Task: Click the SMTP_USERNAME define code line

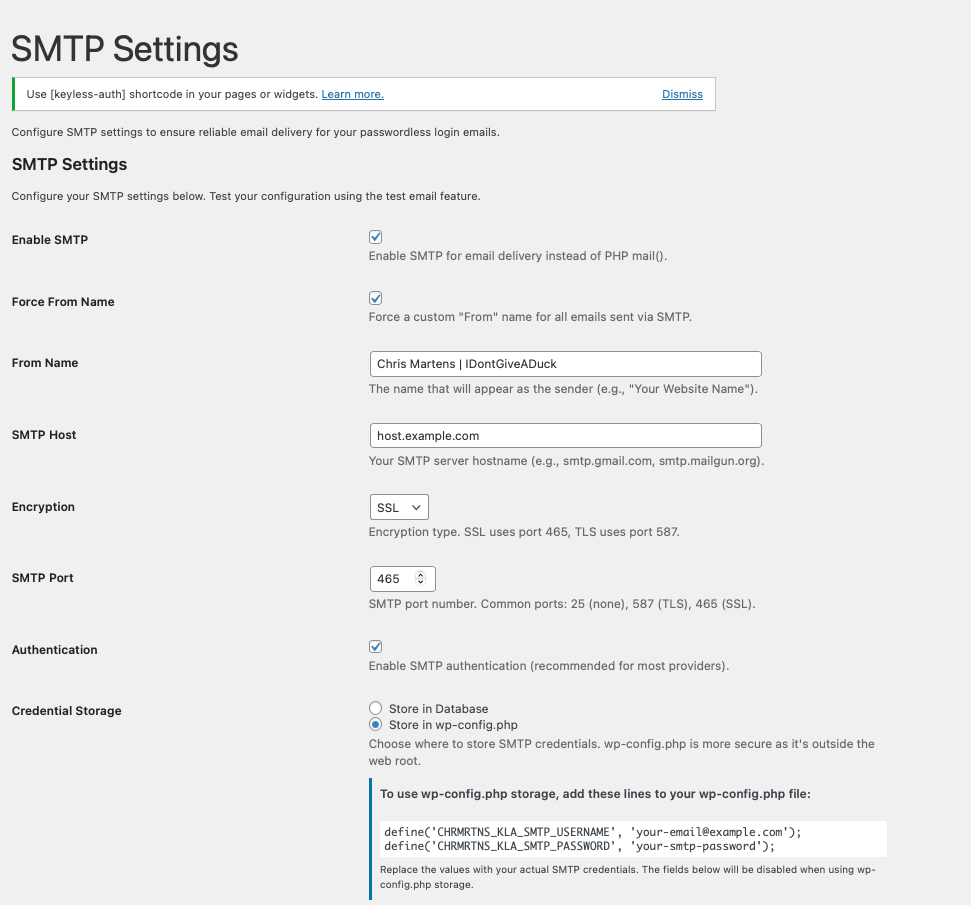Action: (593, 832)
